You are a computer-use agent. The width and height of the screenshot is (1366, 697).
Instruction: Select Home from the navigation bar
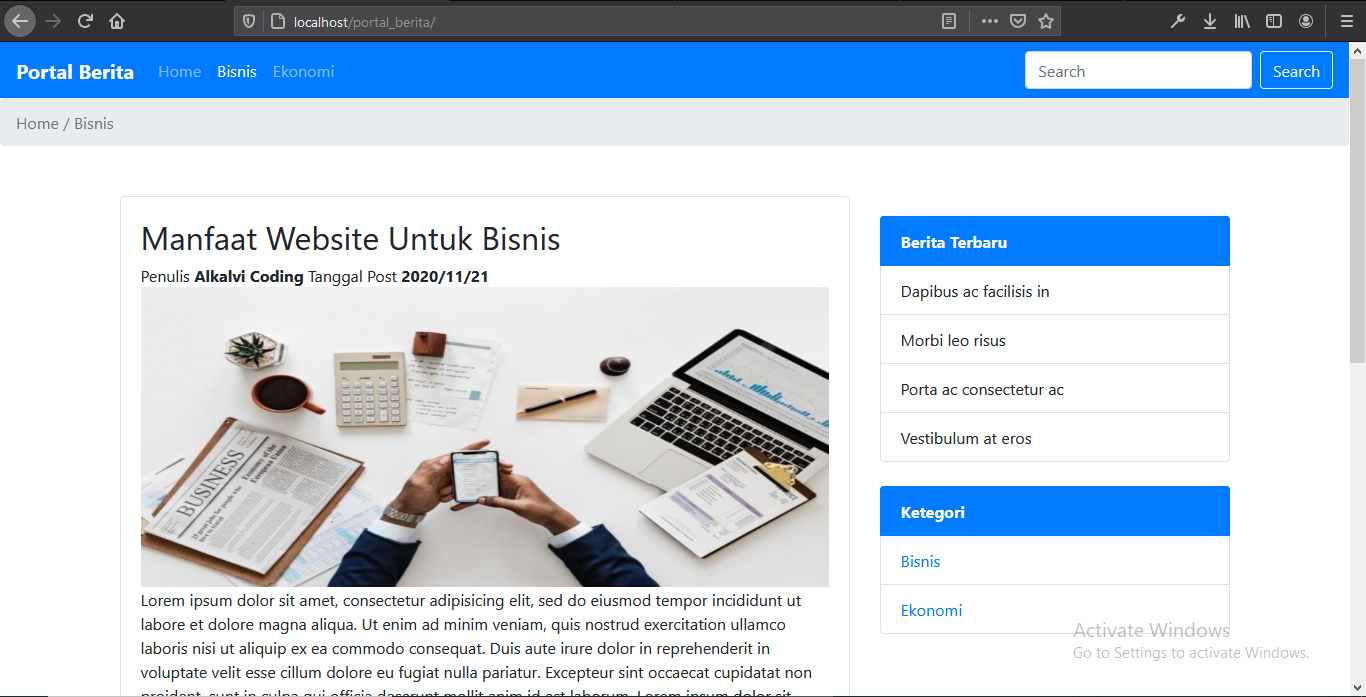point(179,71)
